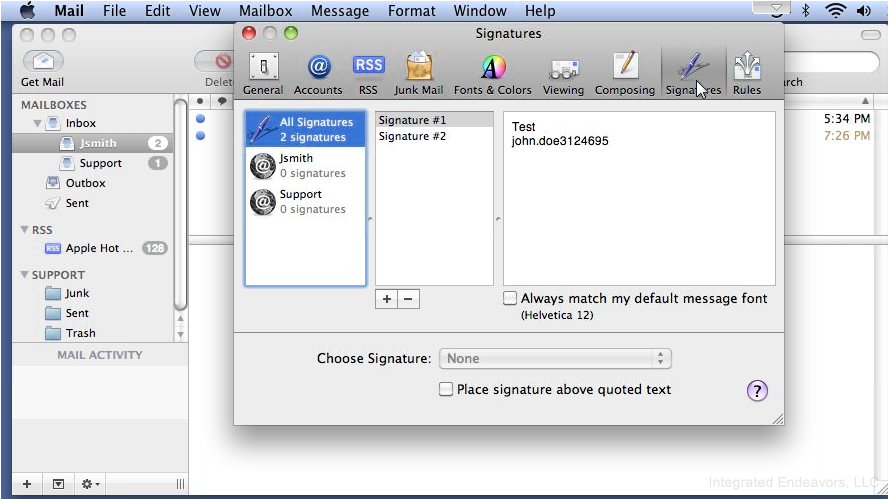The image size is (889, 500).
Task: Open Junk Mail preferences
Action: 419,74
